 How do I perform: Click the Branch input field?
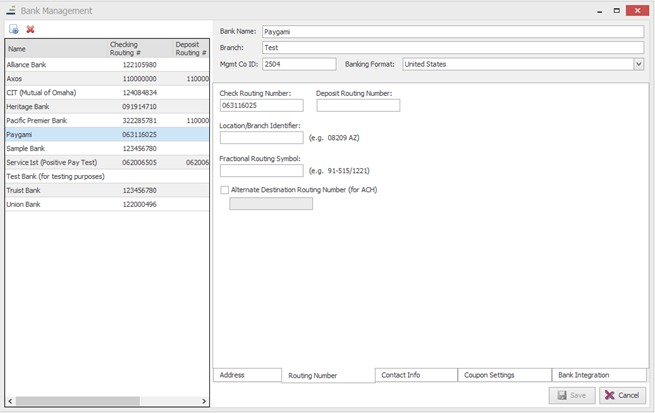453,48
